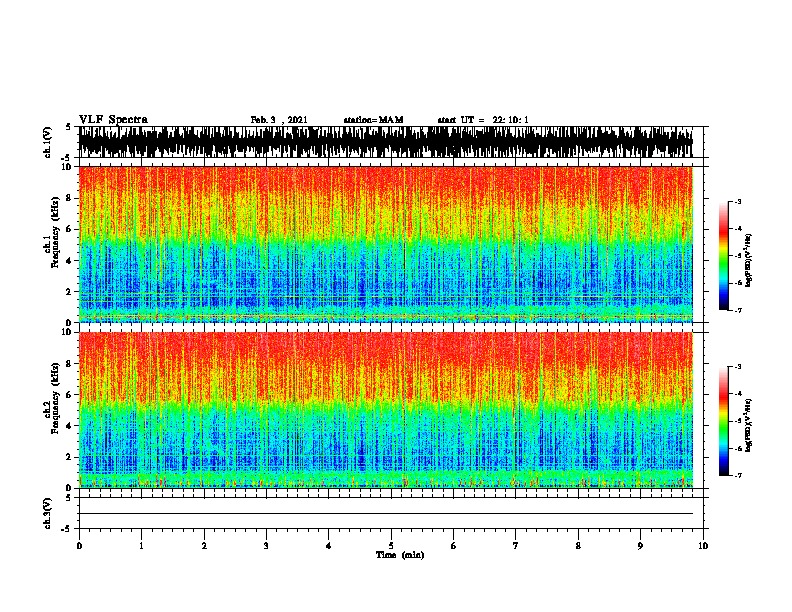Click the flat ch.3 voltage trace line

pos(386,514)
